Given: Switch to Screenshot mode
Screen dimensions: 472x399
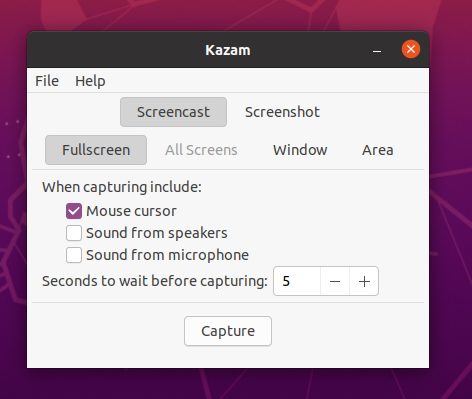Looking at the screenshot, I should 282,112.
